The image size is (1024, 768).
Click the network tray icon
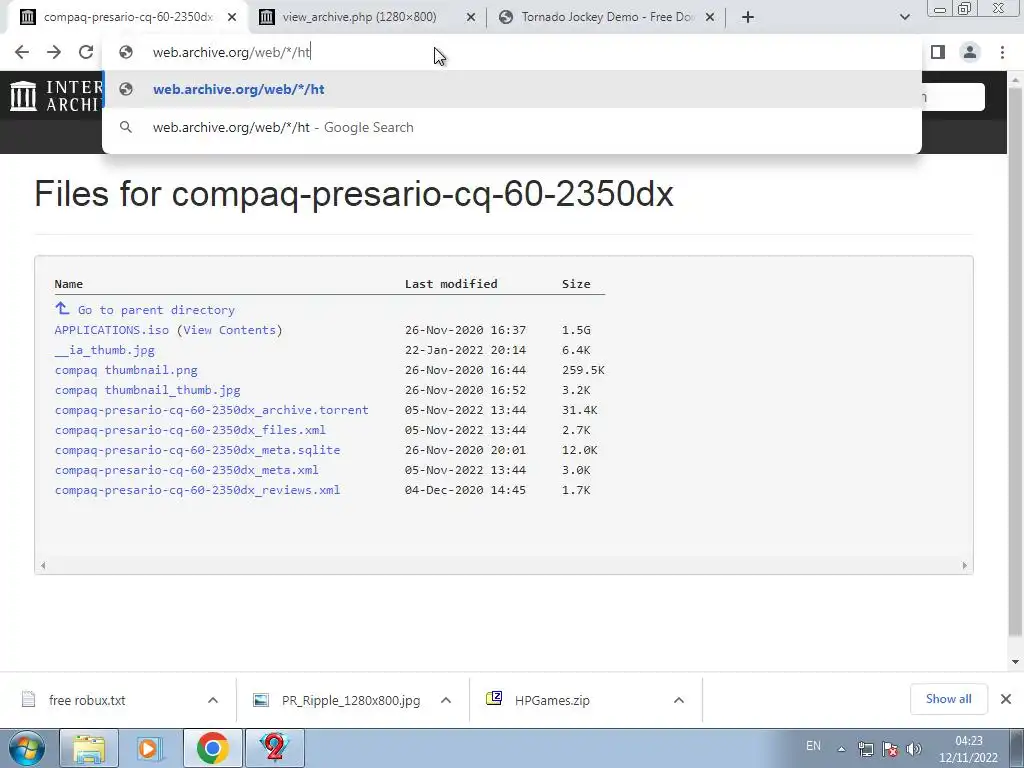click(866, 749)
